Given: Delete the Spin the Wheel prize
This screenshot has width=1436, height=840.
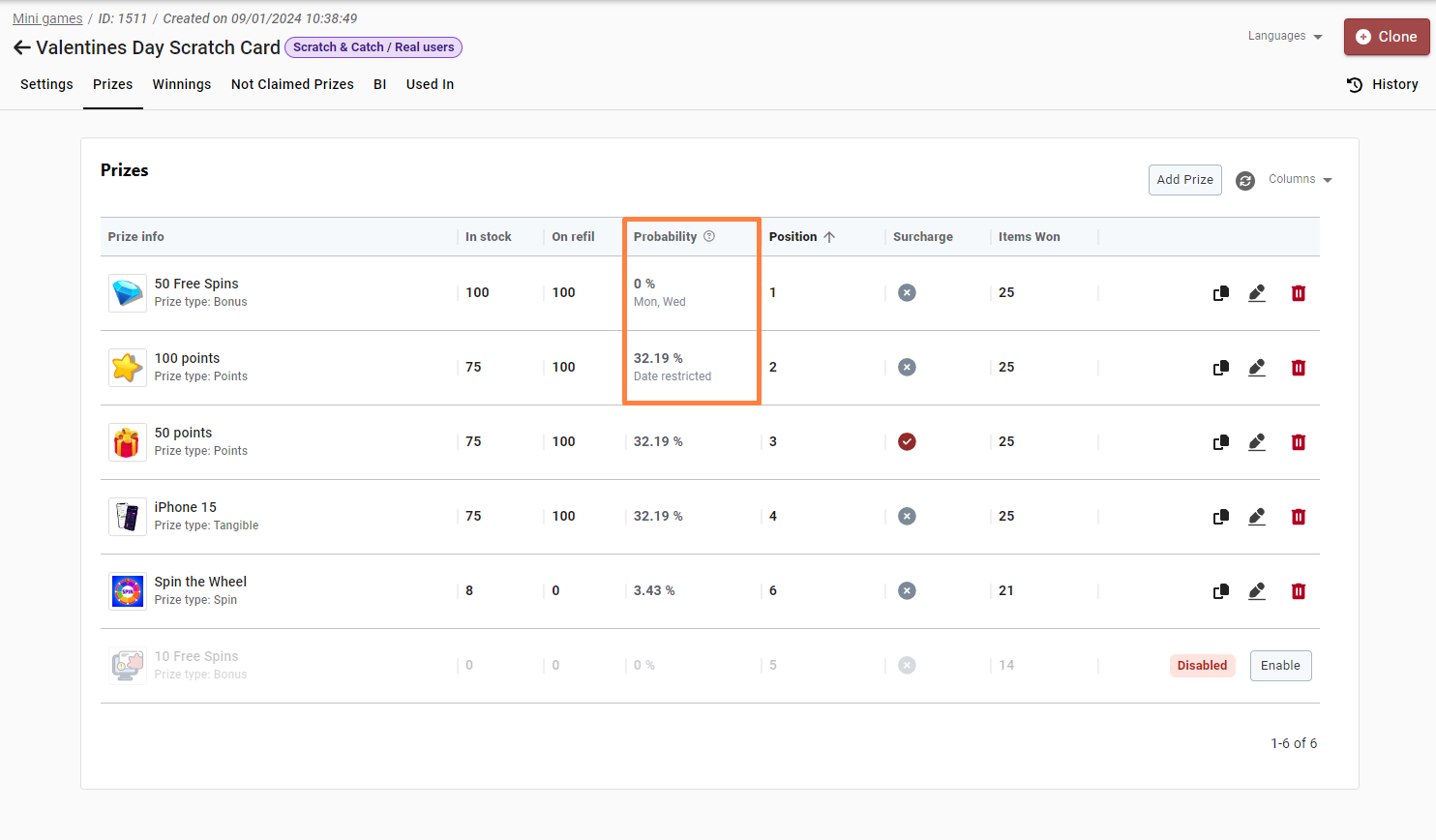Looking at the screenshot, I should click(x=1299, y=591).
